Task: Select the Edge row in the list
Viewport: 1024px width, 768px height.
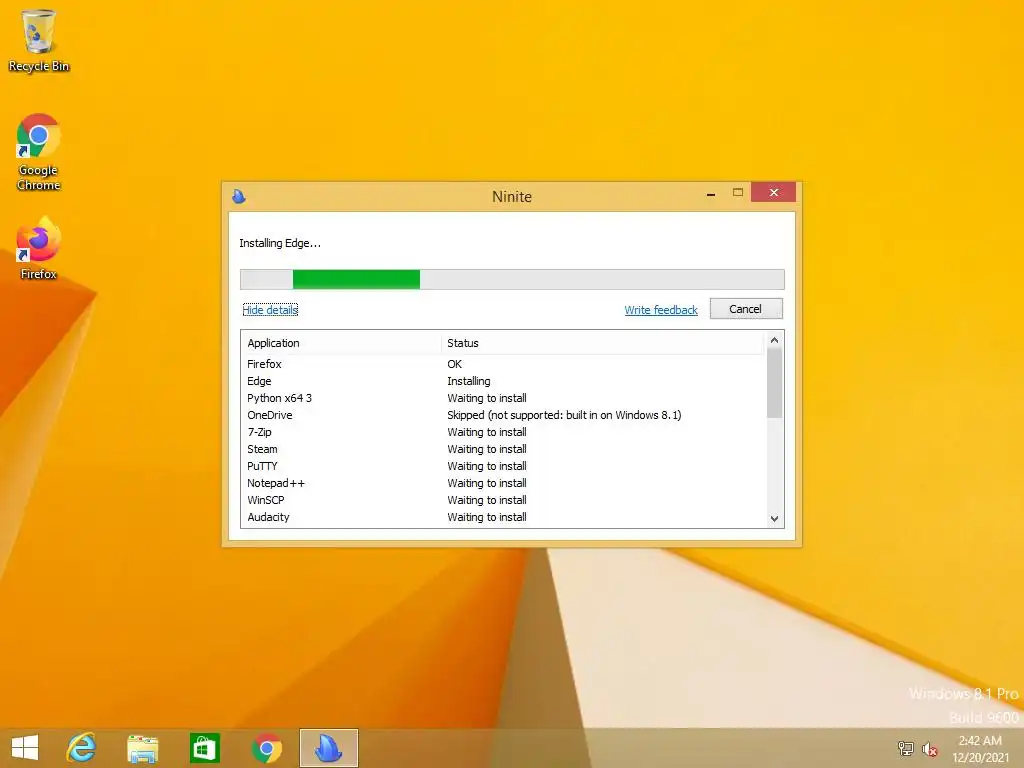Action: tap(504, 381)
